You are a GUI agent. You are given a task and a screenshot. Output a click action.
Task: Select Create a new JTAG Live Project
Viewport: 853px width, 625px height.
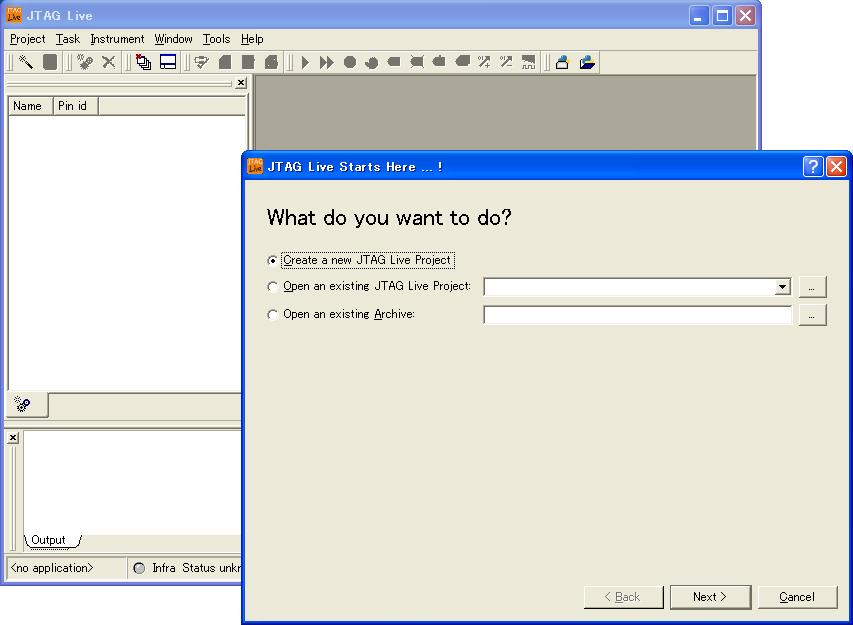click(x=361, y=260)
